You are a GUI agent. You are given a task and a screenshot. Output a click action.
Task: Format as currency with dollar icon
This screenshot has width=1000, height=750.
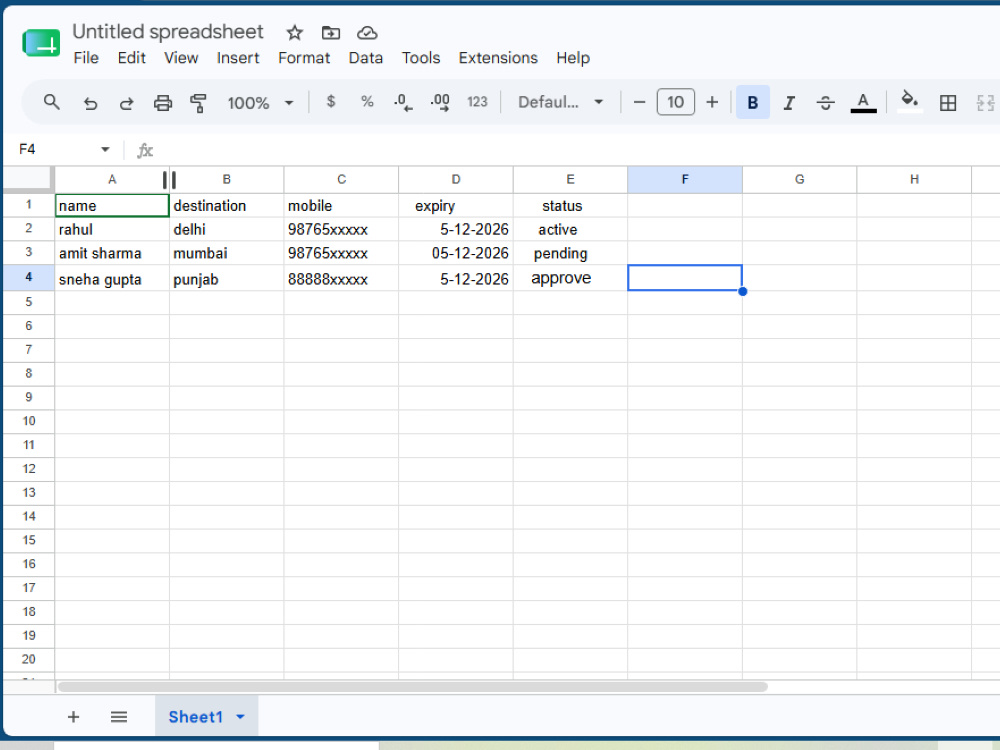[x=330, y=101]
